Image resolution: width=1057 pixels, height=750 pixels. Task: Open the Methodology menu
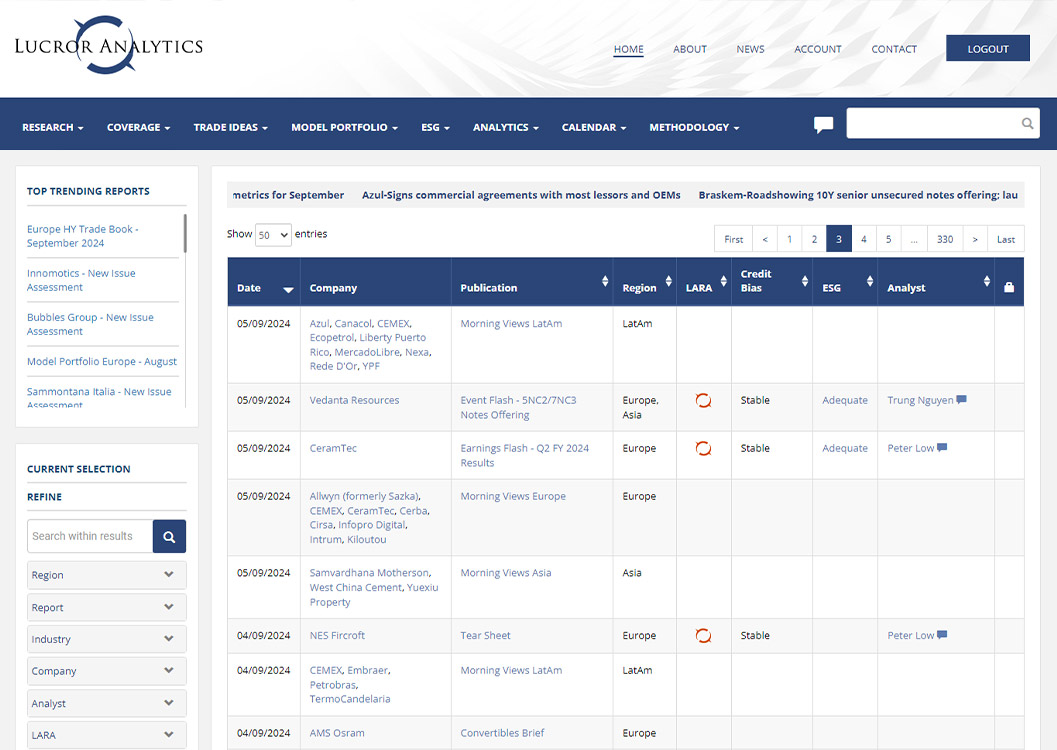tap(694, 127)
